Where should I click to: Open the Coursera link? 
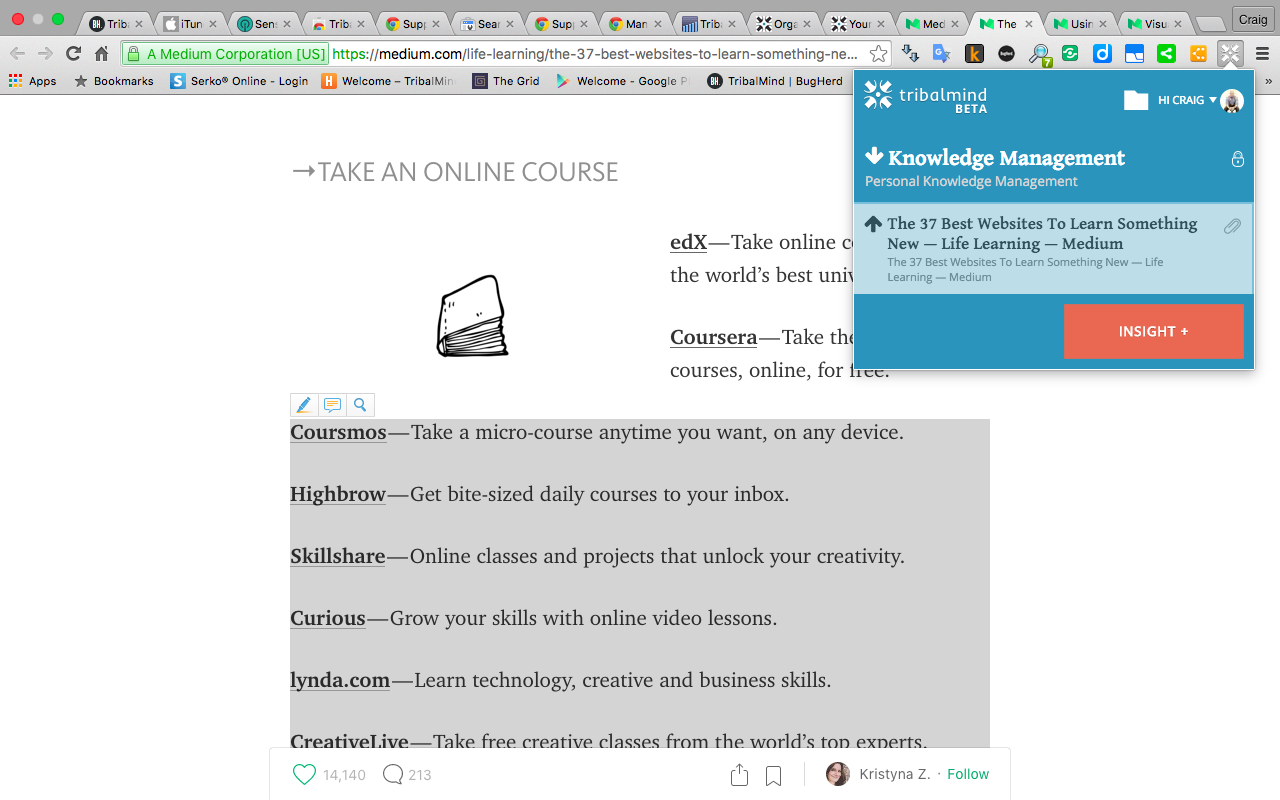(713, 337)
